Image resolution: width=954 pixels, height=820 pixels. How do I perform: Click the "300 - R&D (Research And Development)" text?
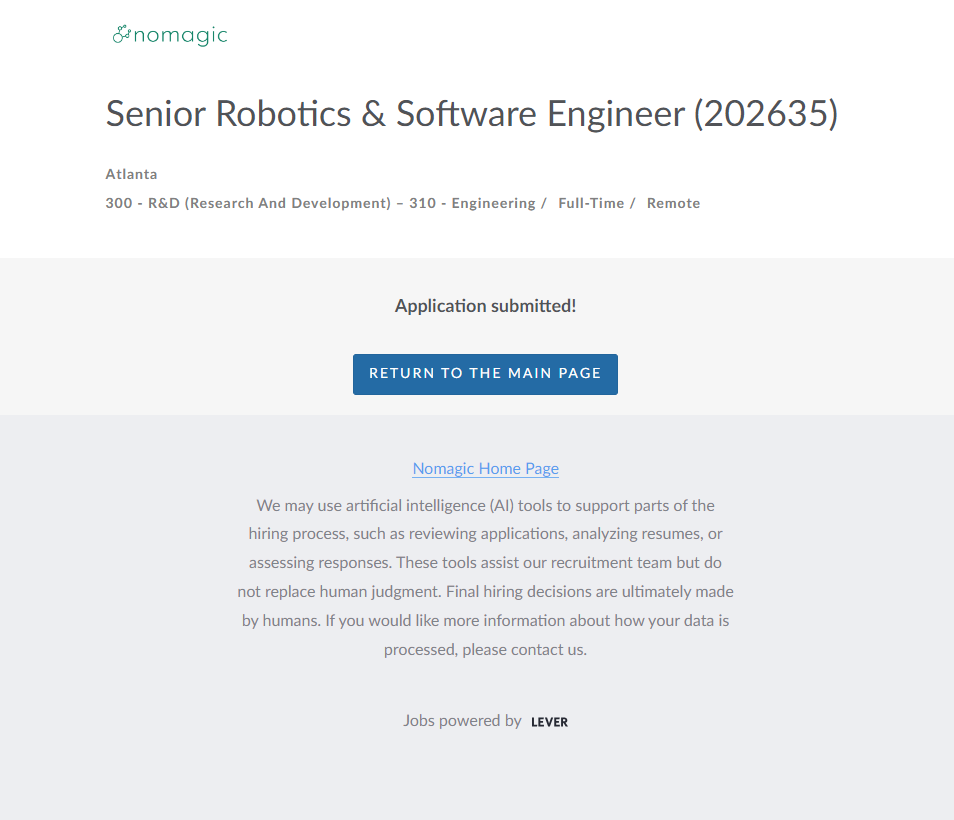[x=248, y=203]
